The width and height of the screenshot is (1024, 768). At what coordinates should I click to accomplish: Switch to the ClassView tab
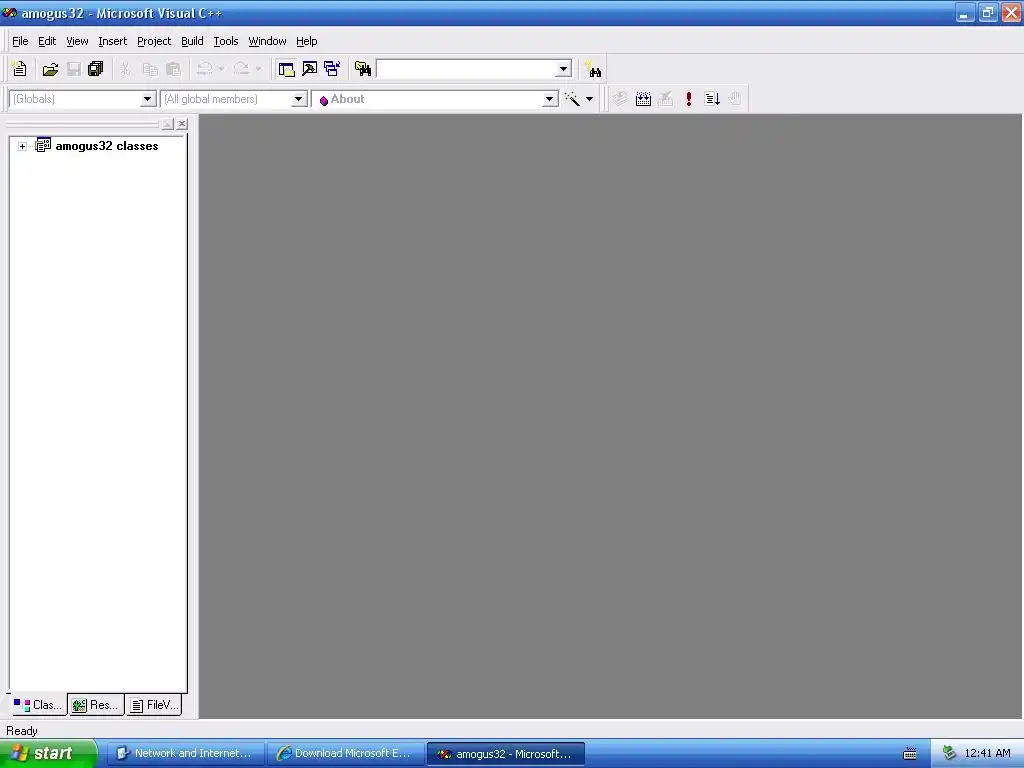[39, 705]
